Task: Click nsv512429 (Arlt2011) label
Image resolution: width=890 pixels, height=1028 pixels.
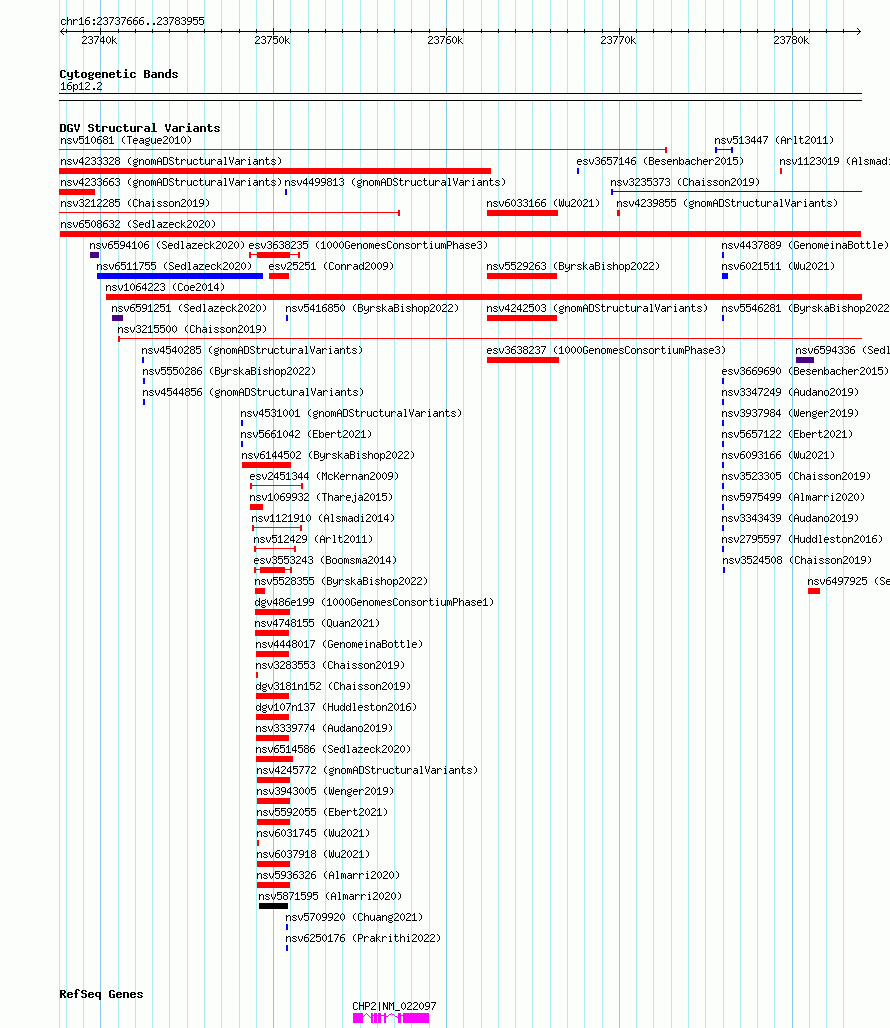Action: 313,539
